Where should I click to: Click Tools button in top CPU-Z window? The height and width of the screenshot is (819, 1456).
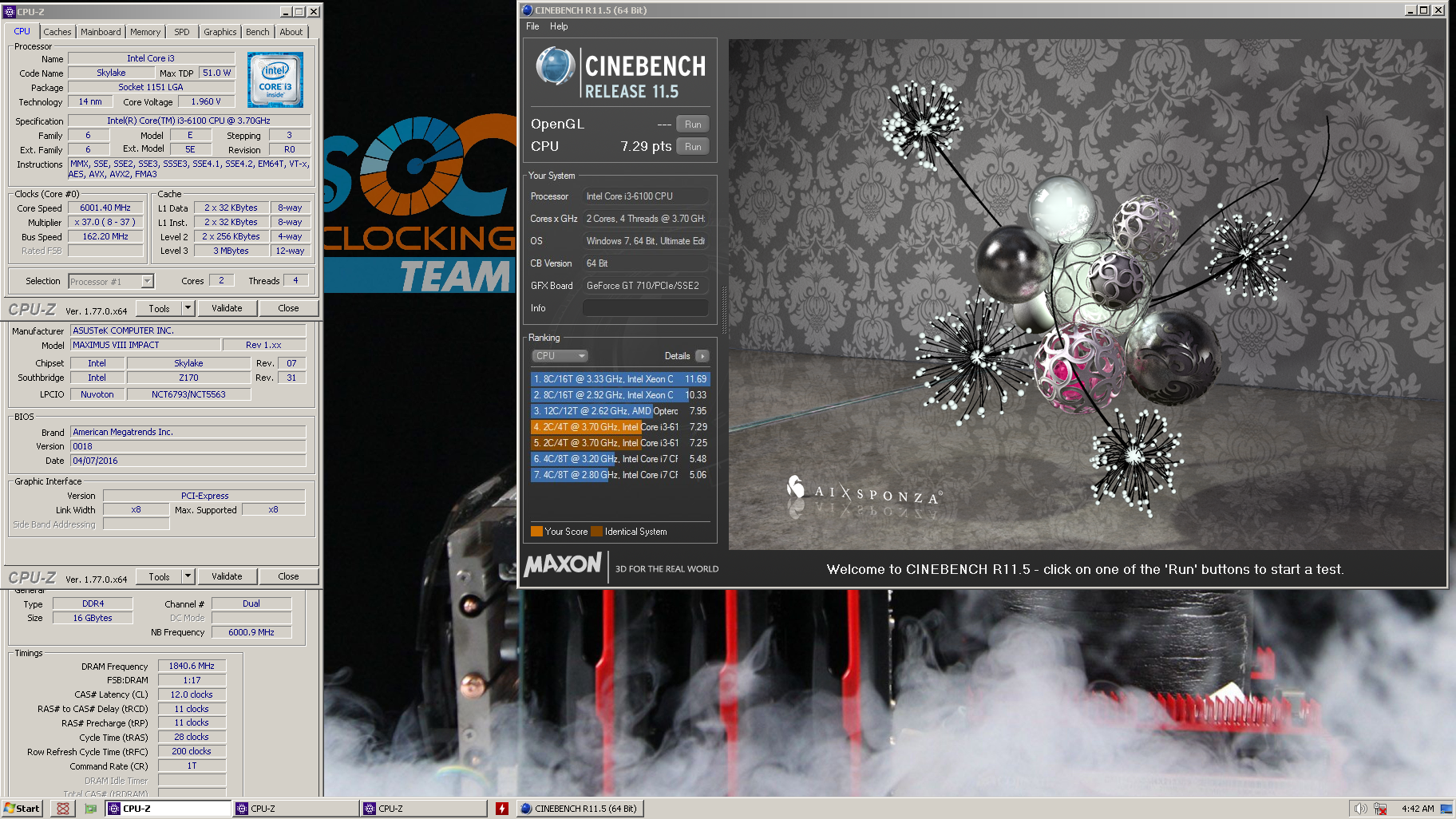(x=159, y=308)
